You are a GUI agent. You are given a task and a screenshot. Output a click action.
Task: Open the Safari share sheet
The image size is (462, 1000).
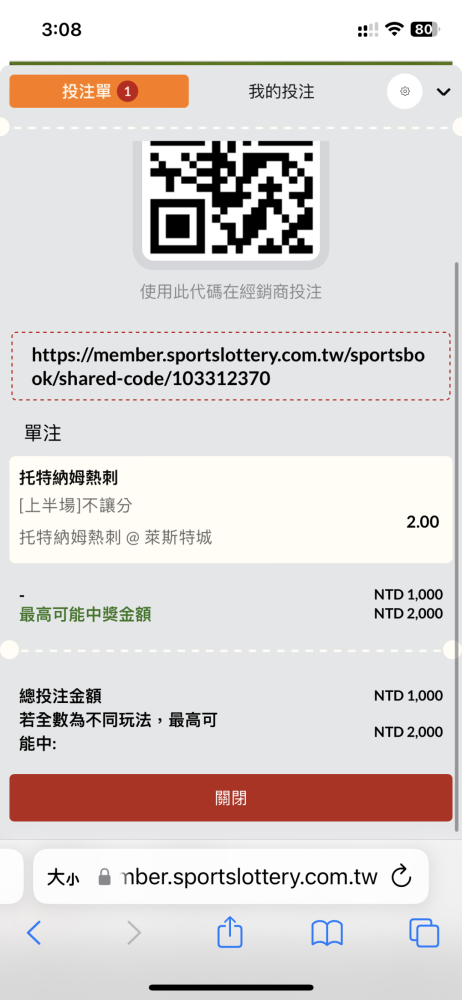[x=230, y=932]
